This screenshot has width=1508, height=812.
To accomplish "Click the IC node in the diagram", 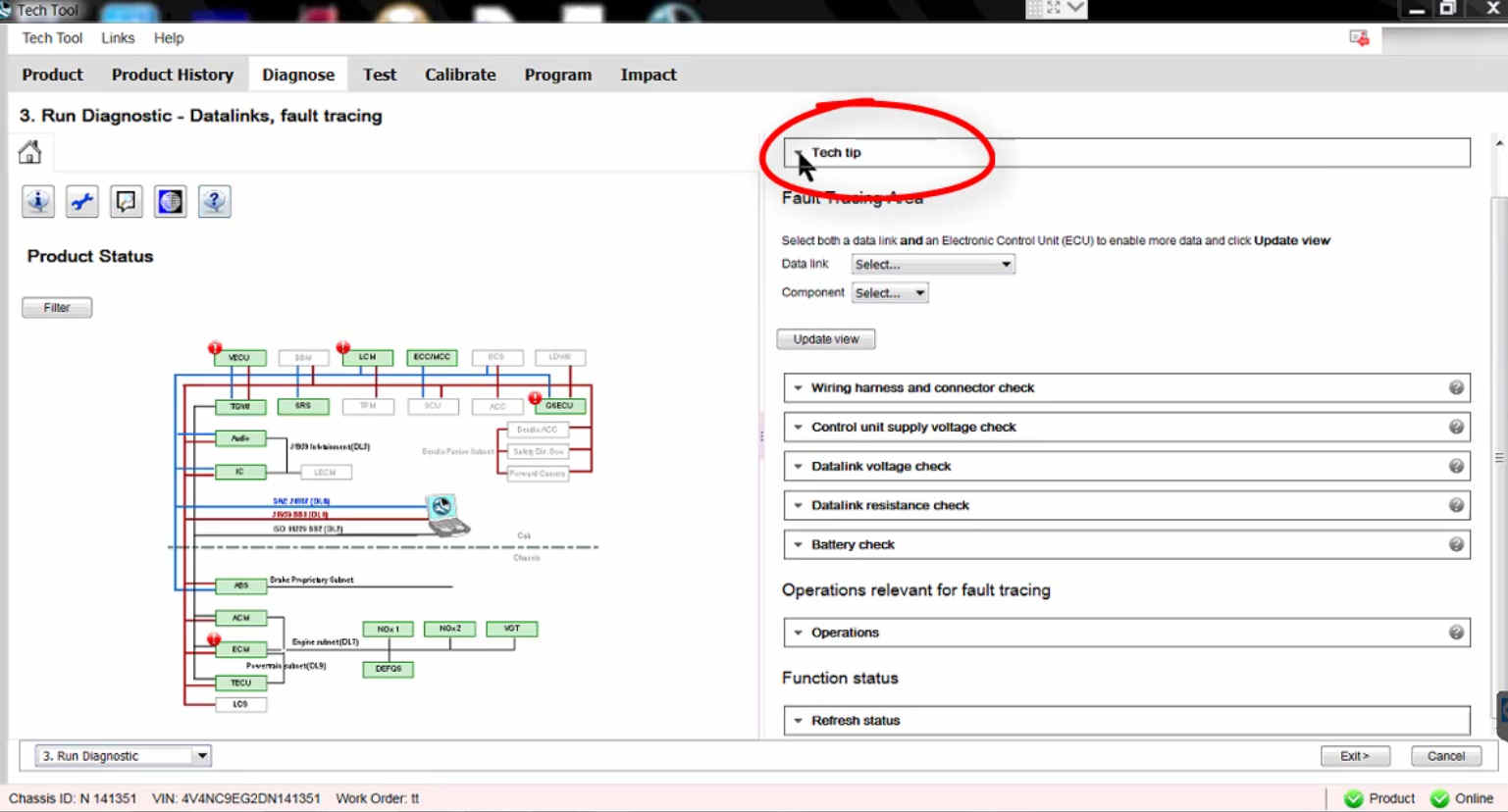I will pos(240,472).
